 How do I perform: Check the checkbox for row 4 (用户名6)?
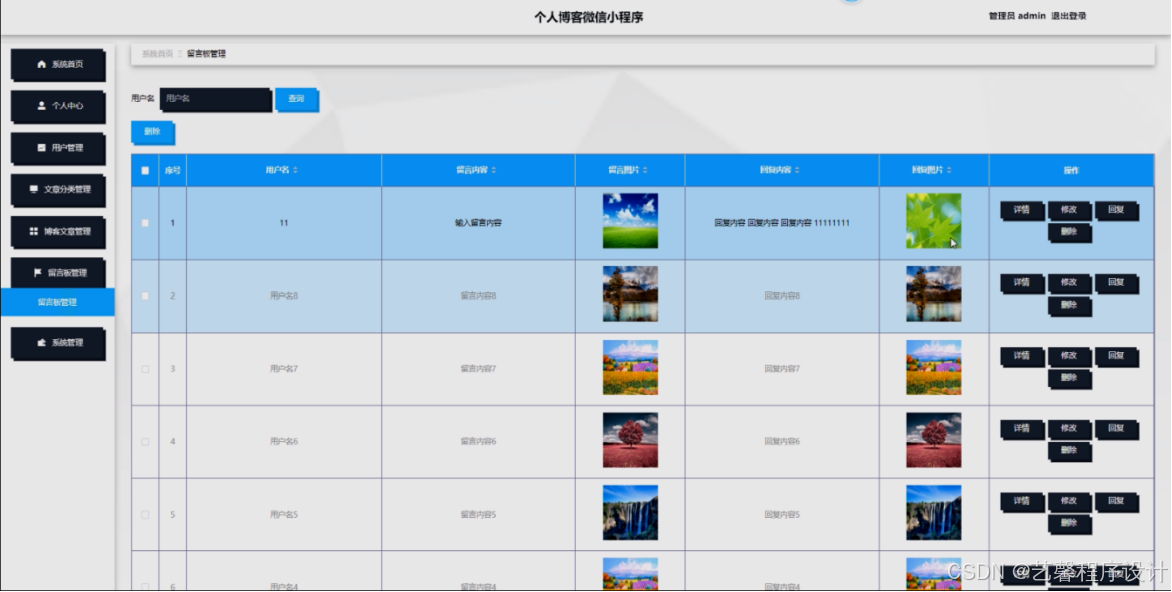point(145,442)
